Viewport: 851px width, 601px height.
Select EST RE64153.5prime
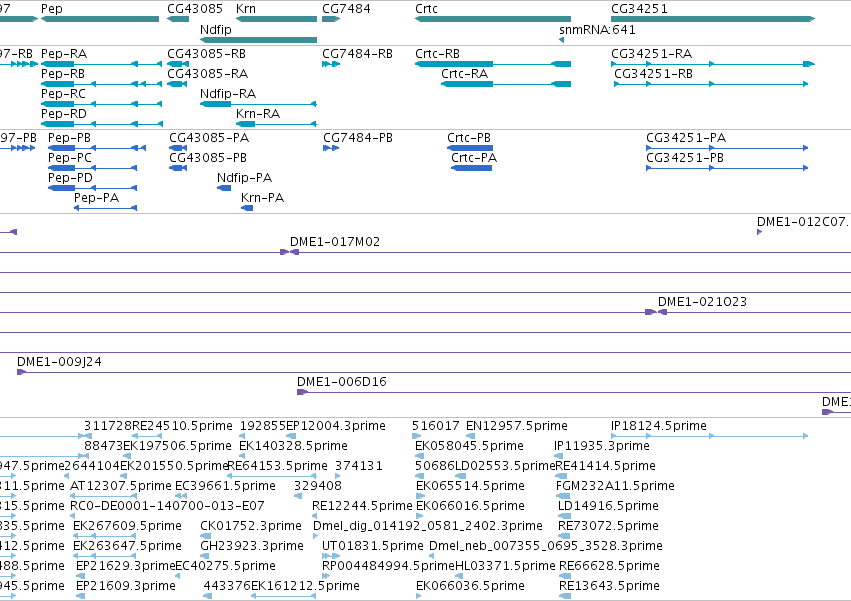271,476
